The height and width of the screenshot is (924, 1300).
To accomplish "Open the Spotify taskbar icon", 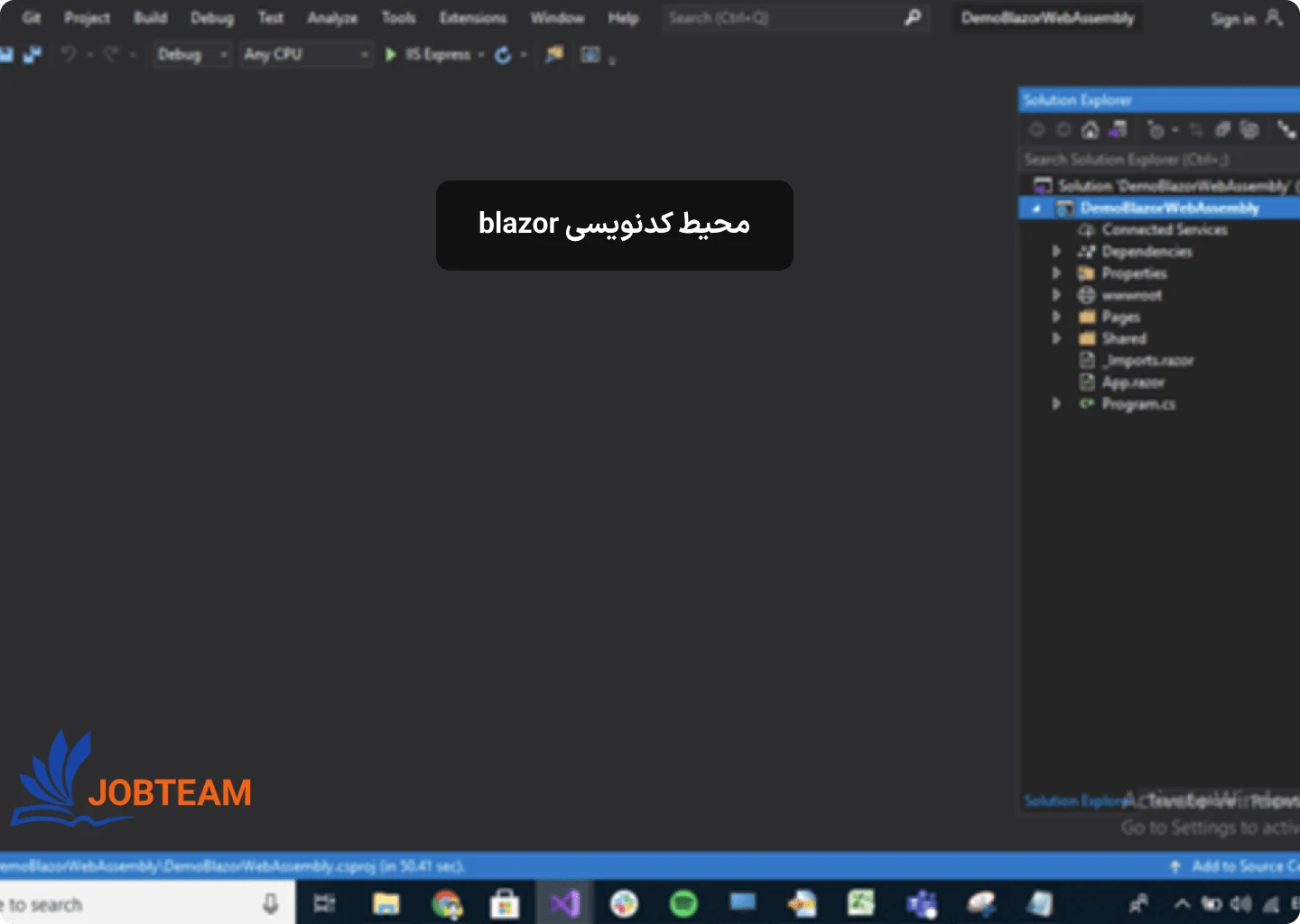I will click(683, 902).
